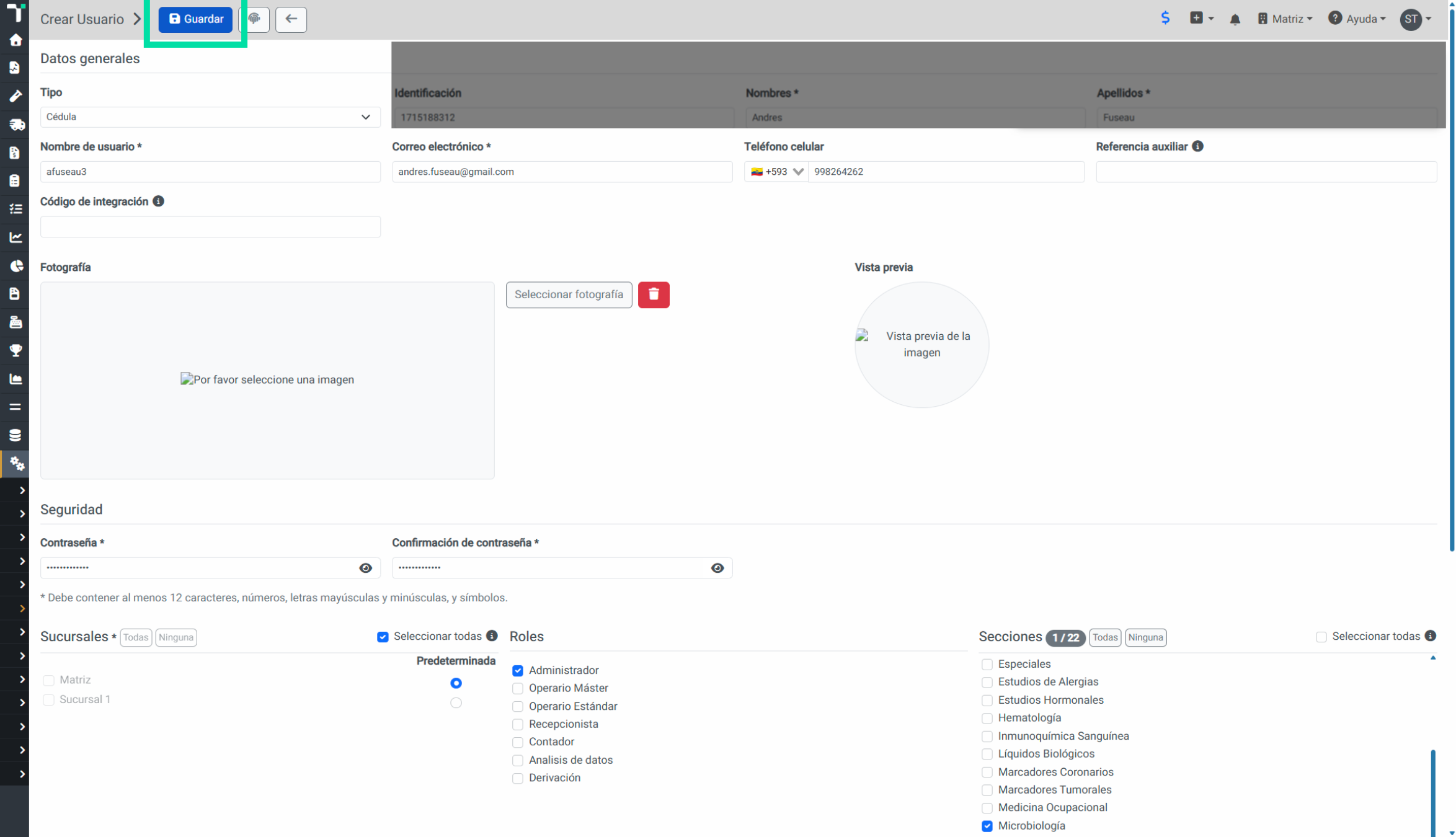Click Todas next to Secciones

tap(1105, 637)
